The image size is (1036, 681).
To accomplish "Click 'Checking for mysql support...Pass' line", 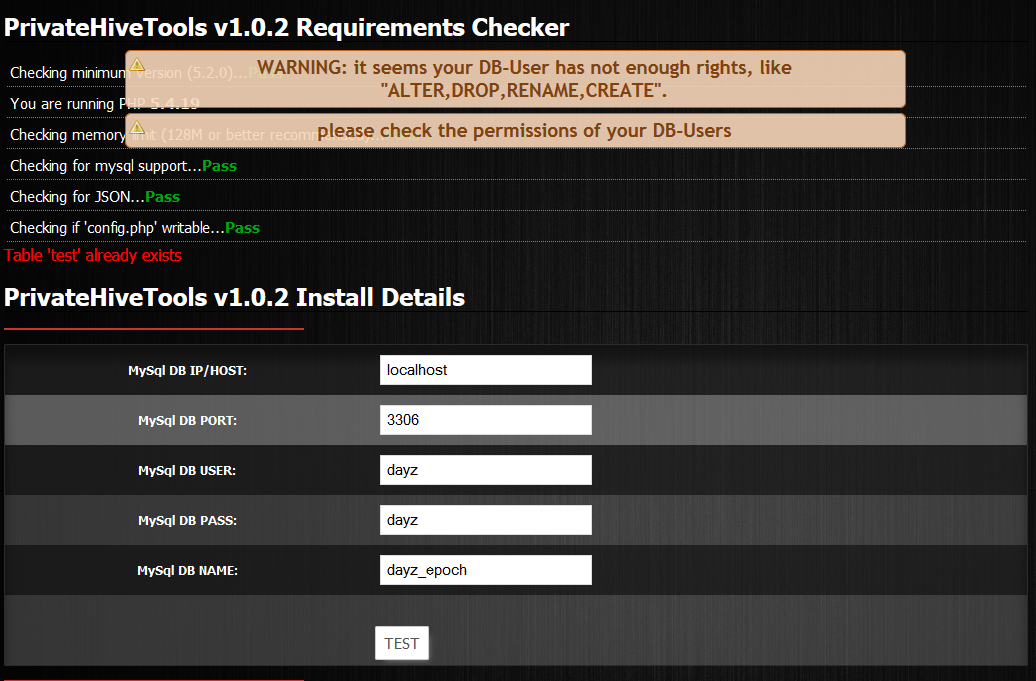I will click(x=124, y=166).
